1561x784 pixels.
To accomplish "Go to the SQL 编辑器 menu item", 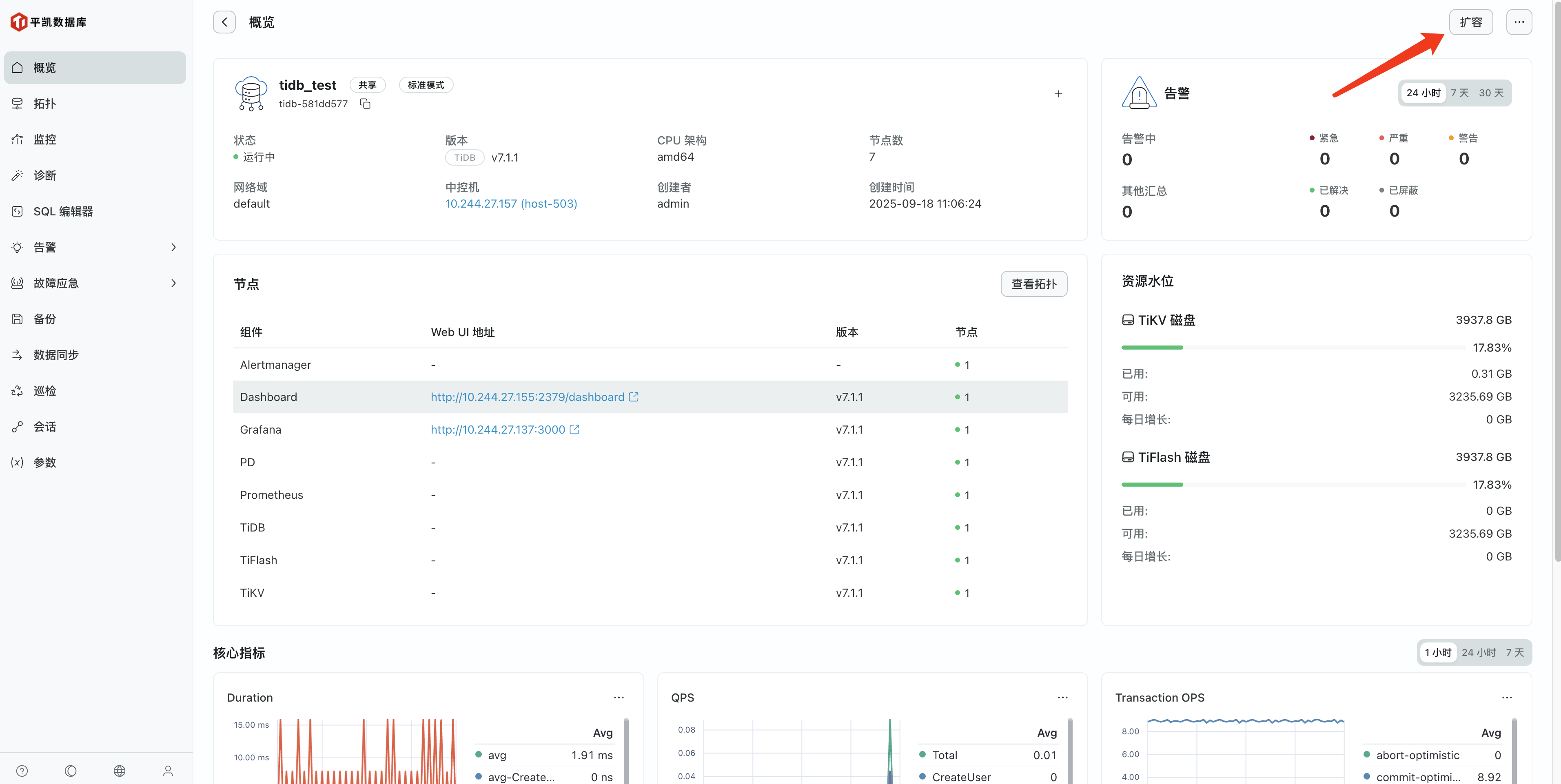I will pyautogui.click(x=63, y=211).
